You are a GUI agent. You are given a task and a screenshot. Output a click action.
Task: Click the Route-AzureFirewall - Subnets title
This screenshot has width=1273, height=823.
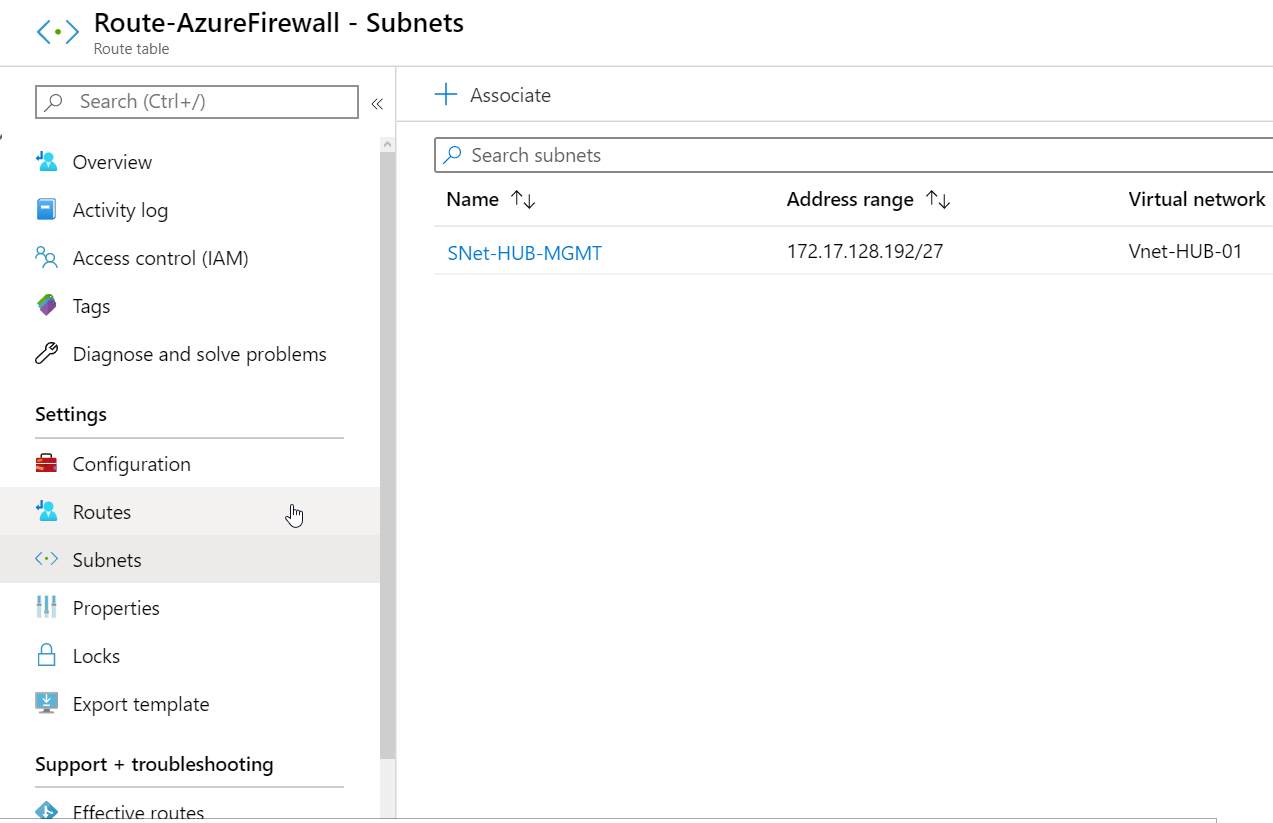279,23
